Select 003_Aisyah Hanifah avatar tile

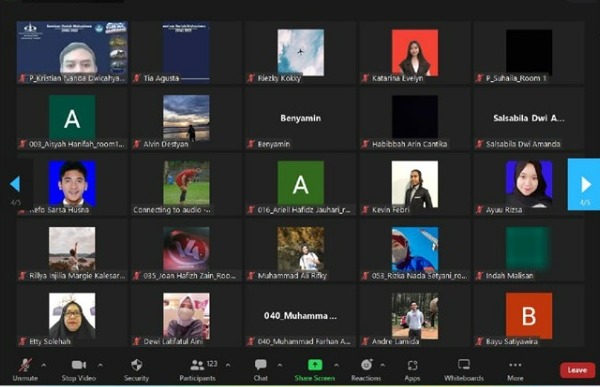pos(72,118)
